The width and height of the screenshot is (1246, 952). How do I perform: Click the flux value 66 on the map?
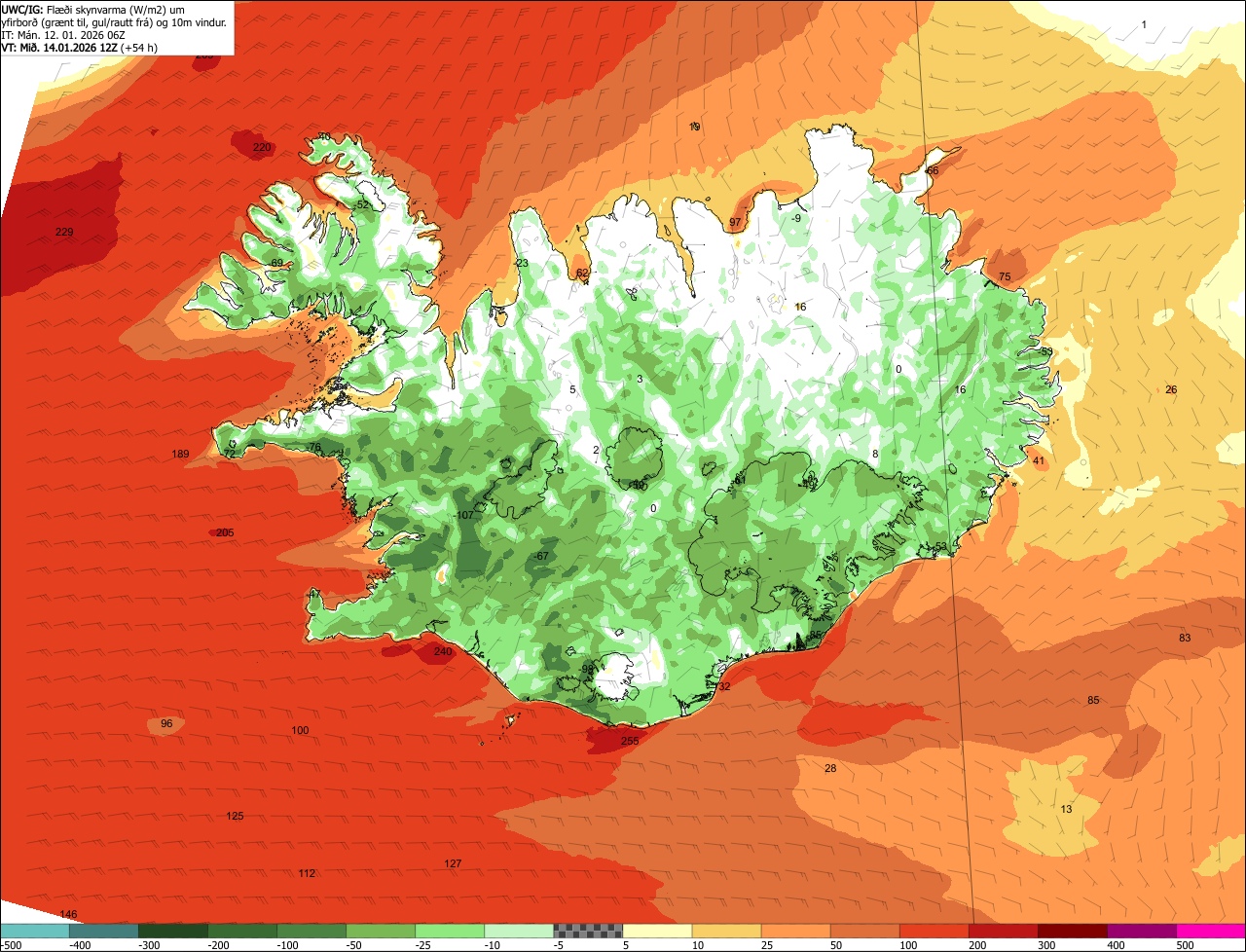932,170
